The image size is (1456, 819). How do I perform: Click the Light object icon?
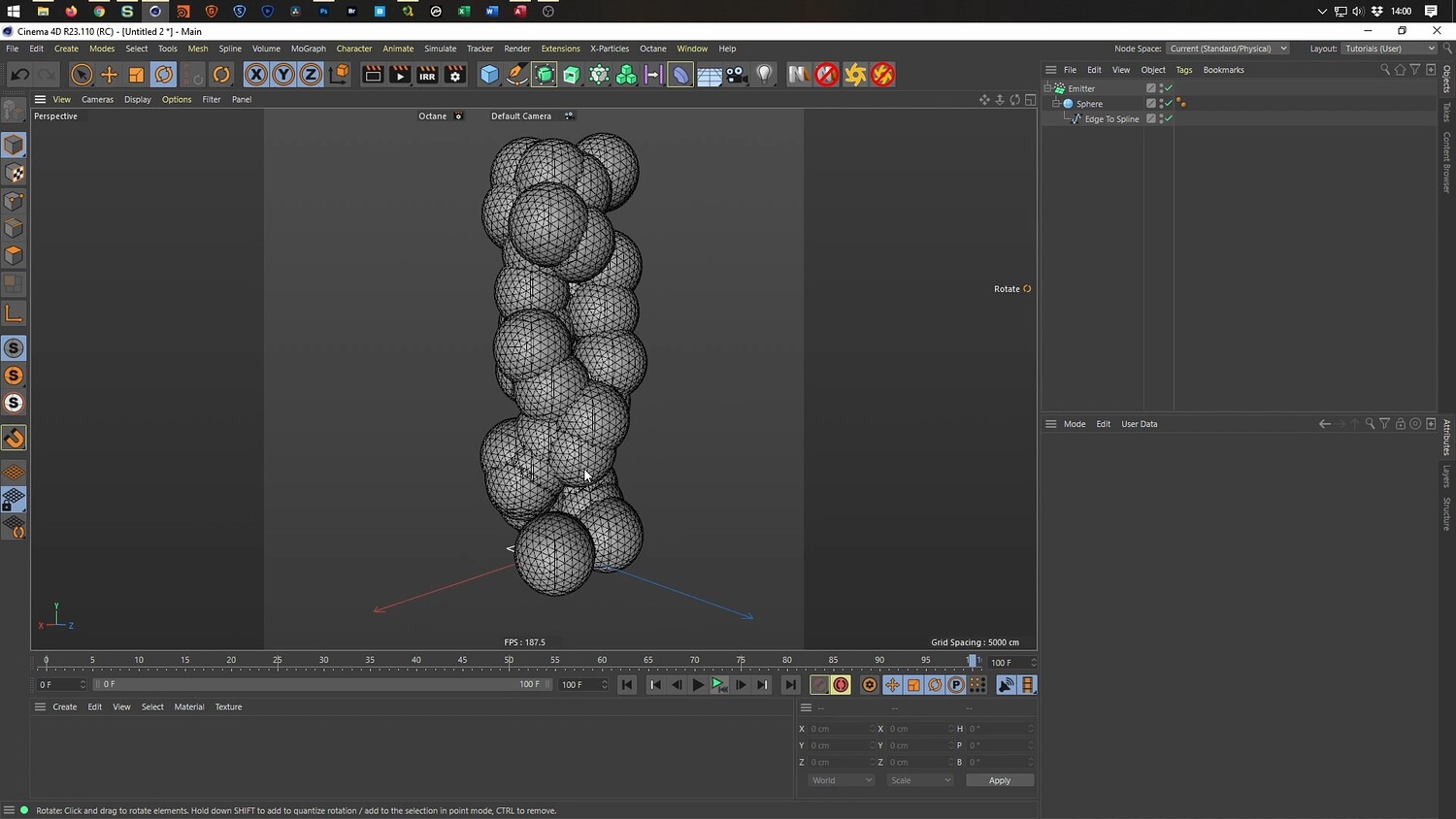(x=765, y=75)
